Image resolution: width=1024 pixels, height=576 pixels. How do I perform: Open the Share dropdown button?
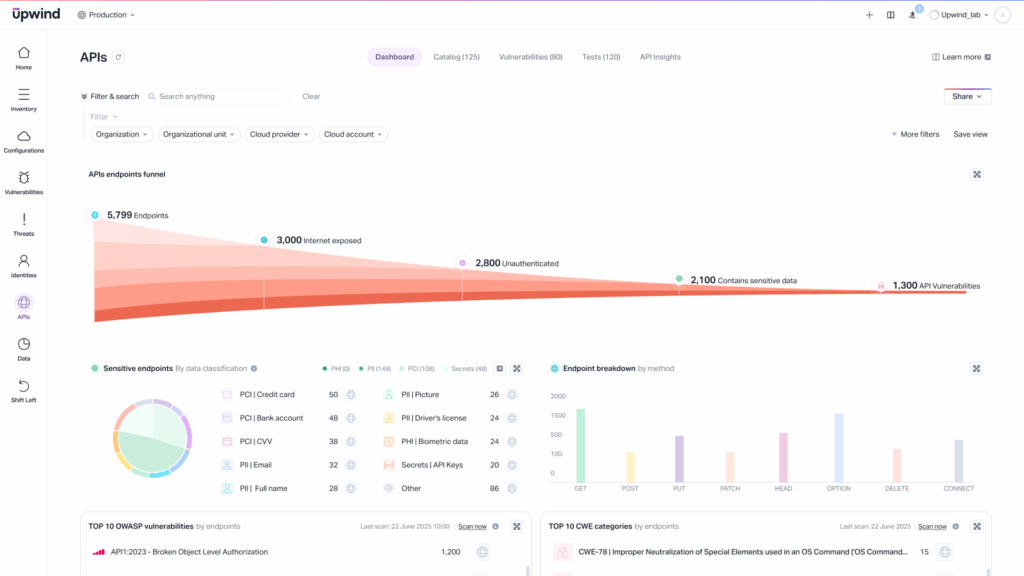tap(967, 97)
